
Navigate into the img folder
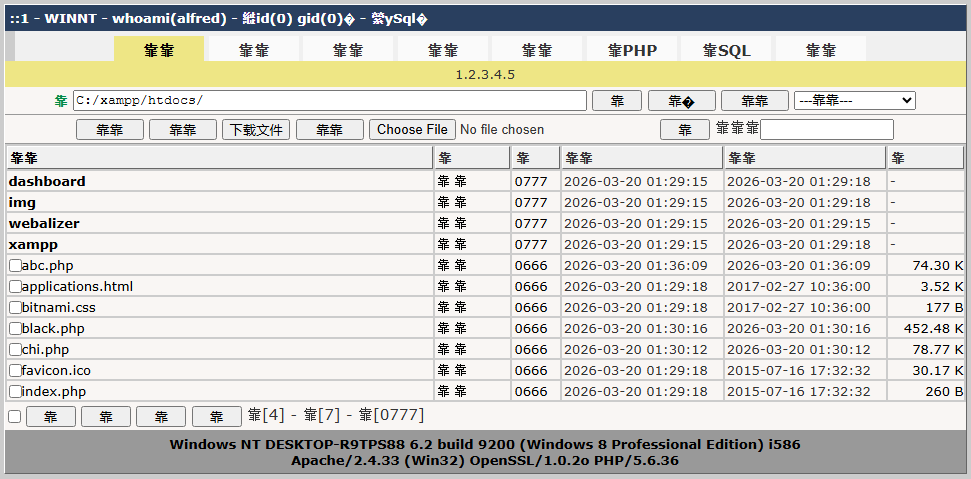(22, 203)
